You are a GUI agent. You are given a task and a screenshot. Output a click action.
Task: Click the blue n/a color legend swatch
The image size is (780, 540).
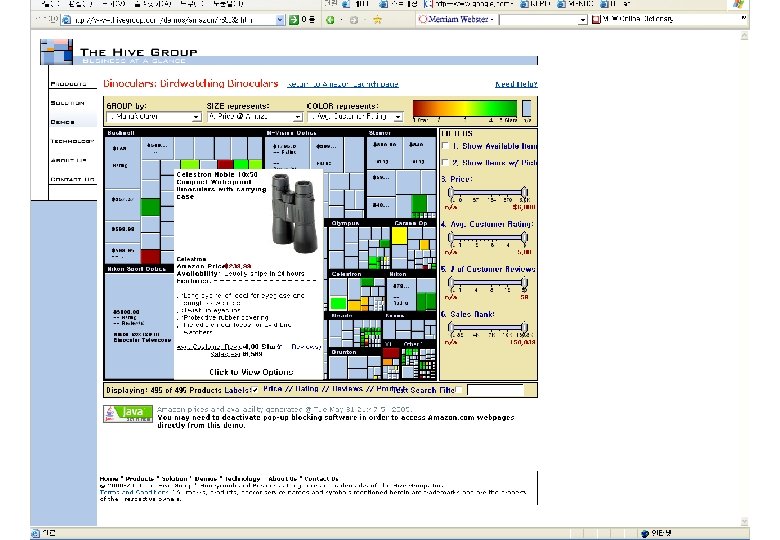click(x=526, y=108)
